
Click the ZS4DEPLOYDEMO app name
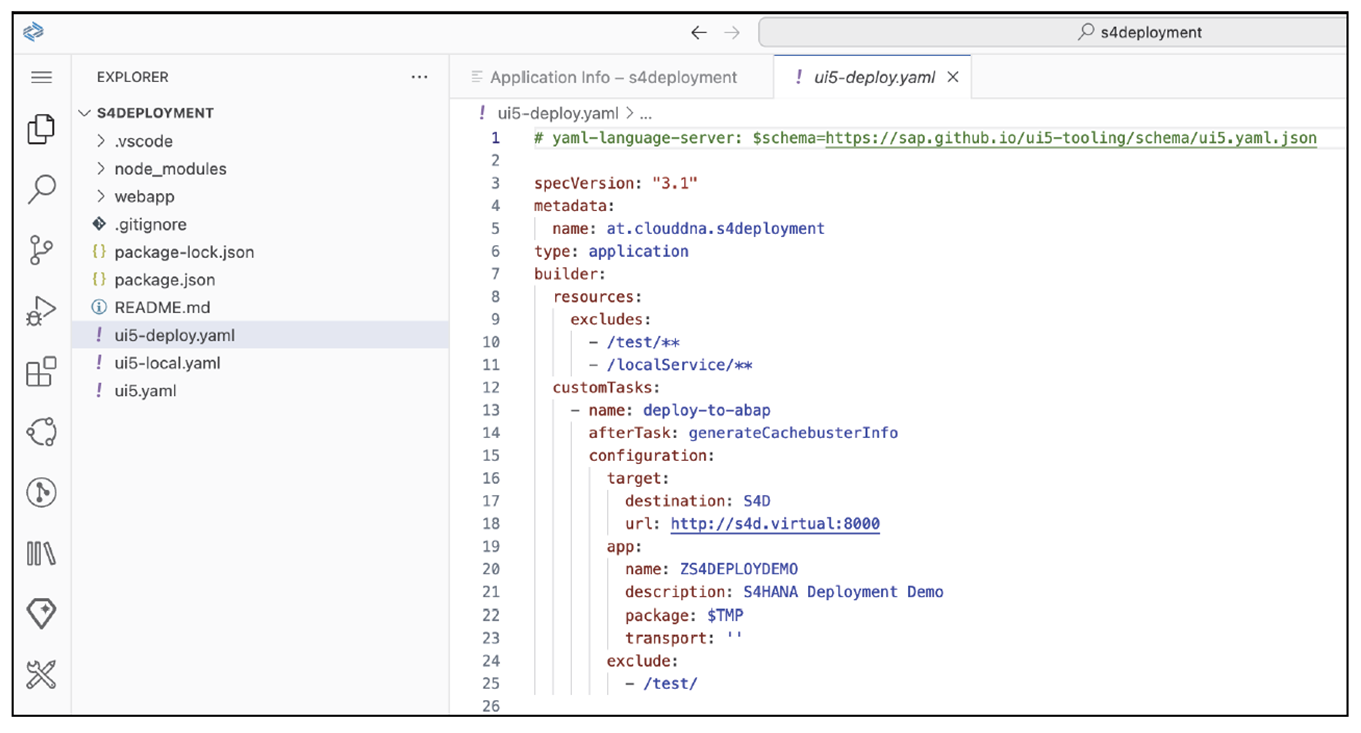pos(739,569)
